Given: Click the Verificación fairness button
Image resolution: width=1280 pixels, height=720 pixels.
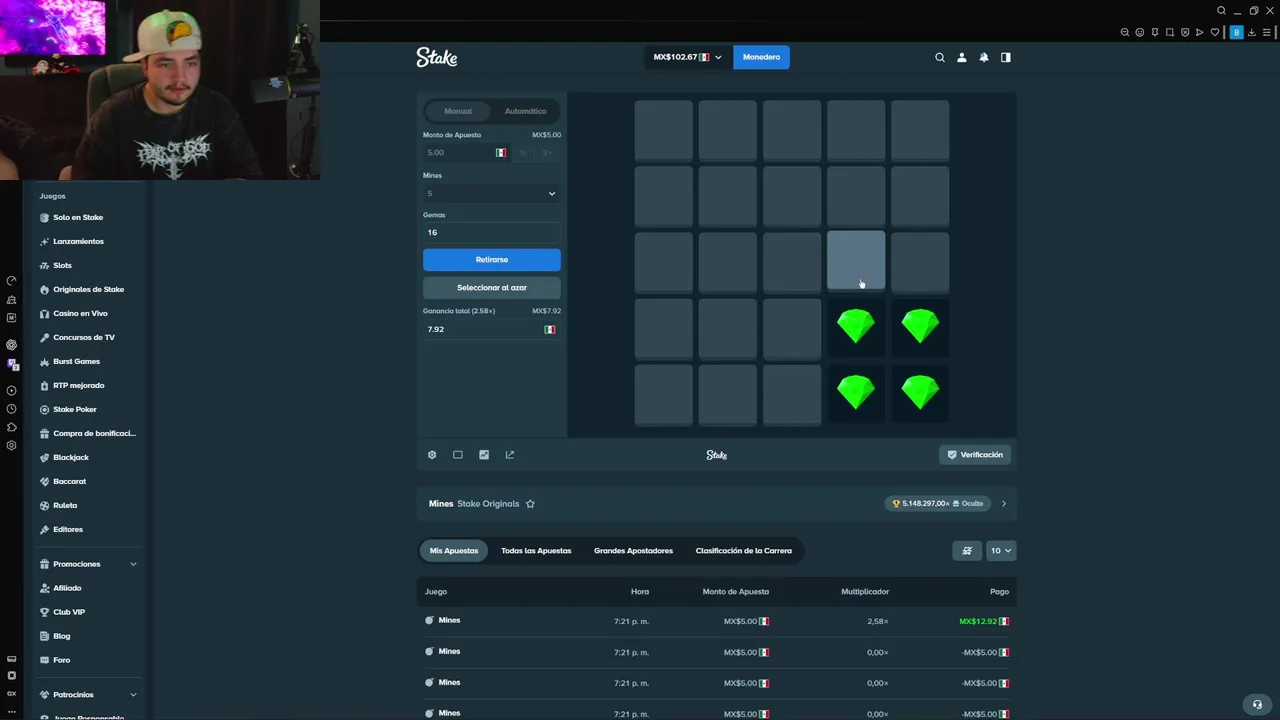Looking at the screenshot, I should tap(975, 455).
